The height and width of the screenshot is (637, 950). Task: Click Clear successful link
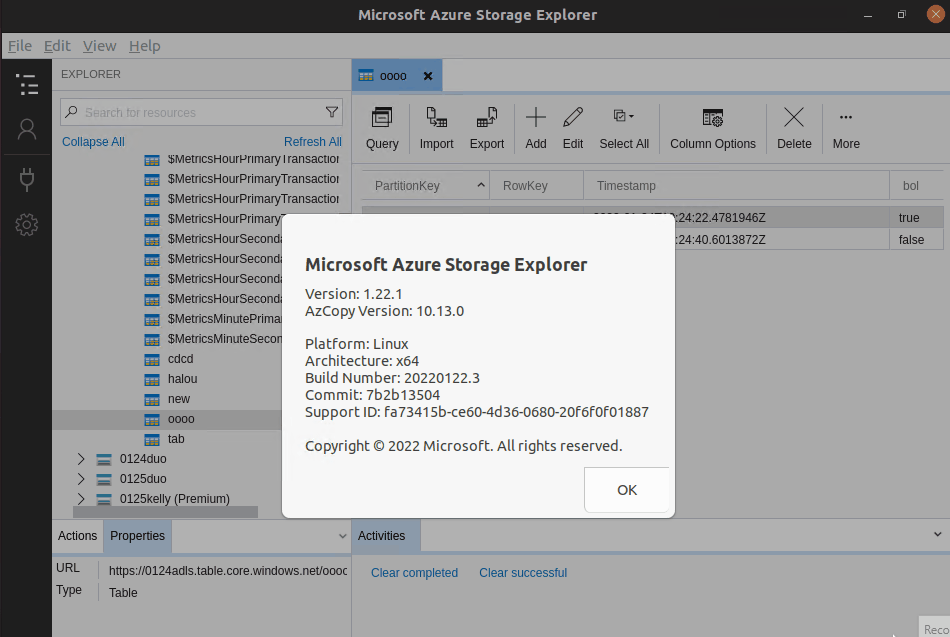(523, 573)
